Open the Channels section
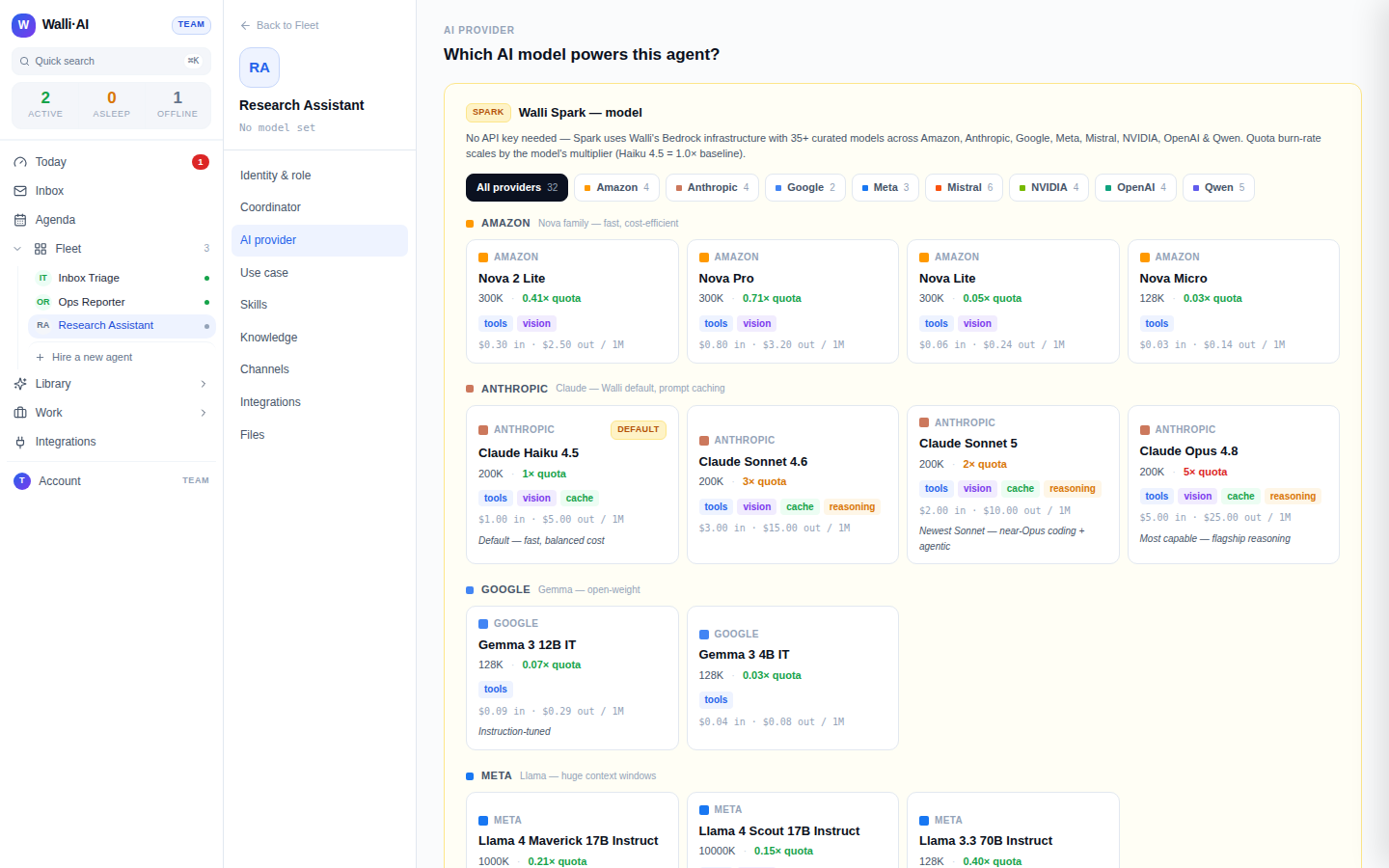 (x=319, y=369)
